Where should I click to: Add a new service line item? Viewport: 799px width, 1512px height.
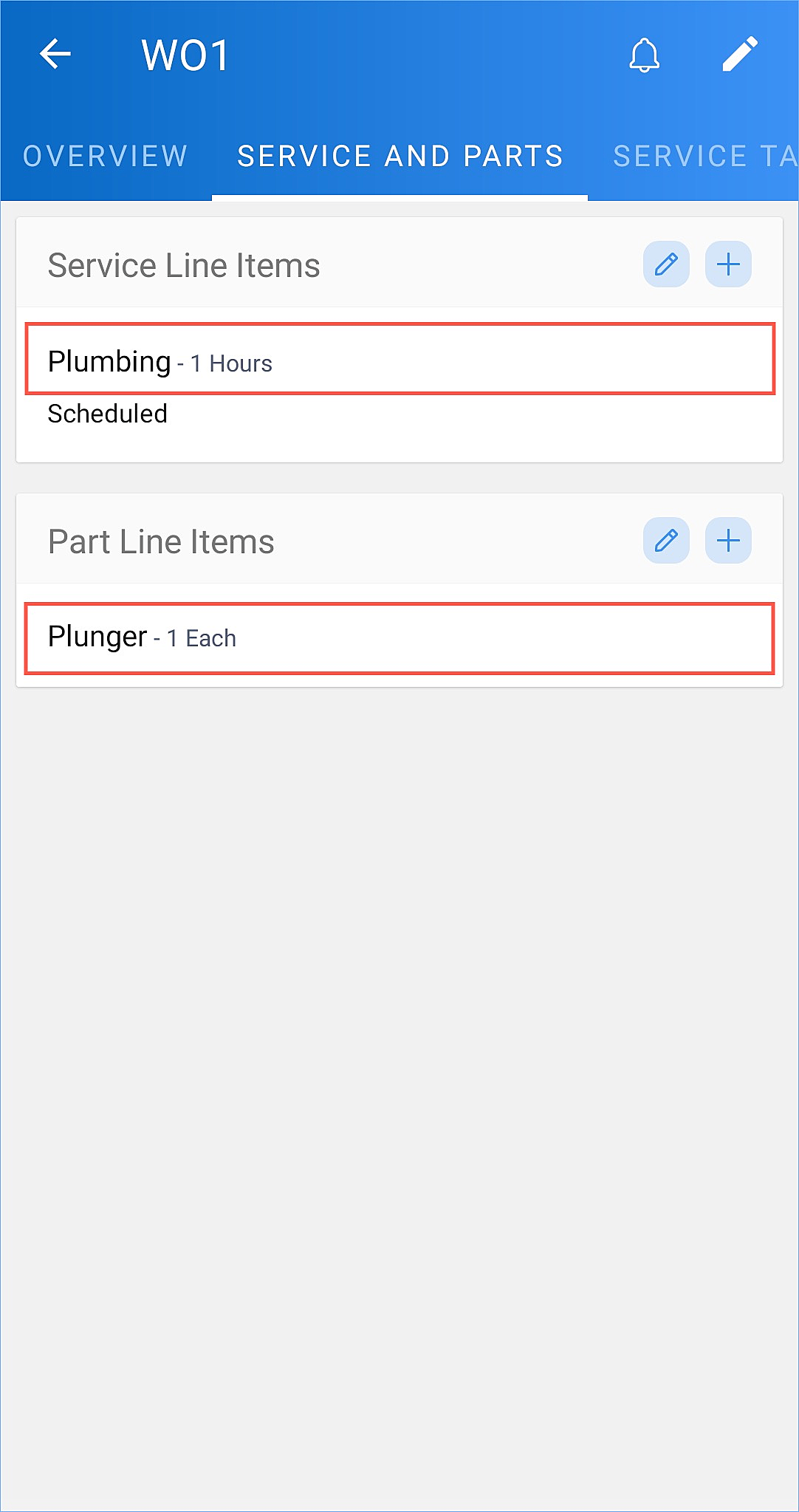tap(728, 264)
